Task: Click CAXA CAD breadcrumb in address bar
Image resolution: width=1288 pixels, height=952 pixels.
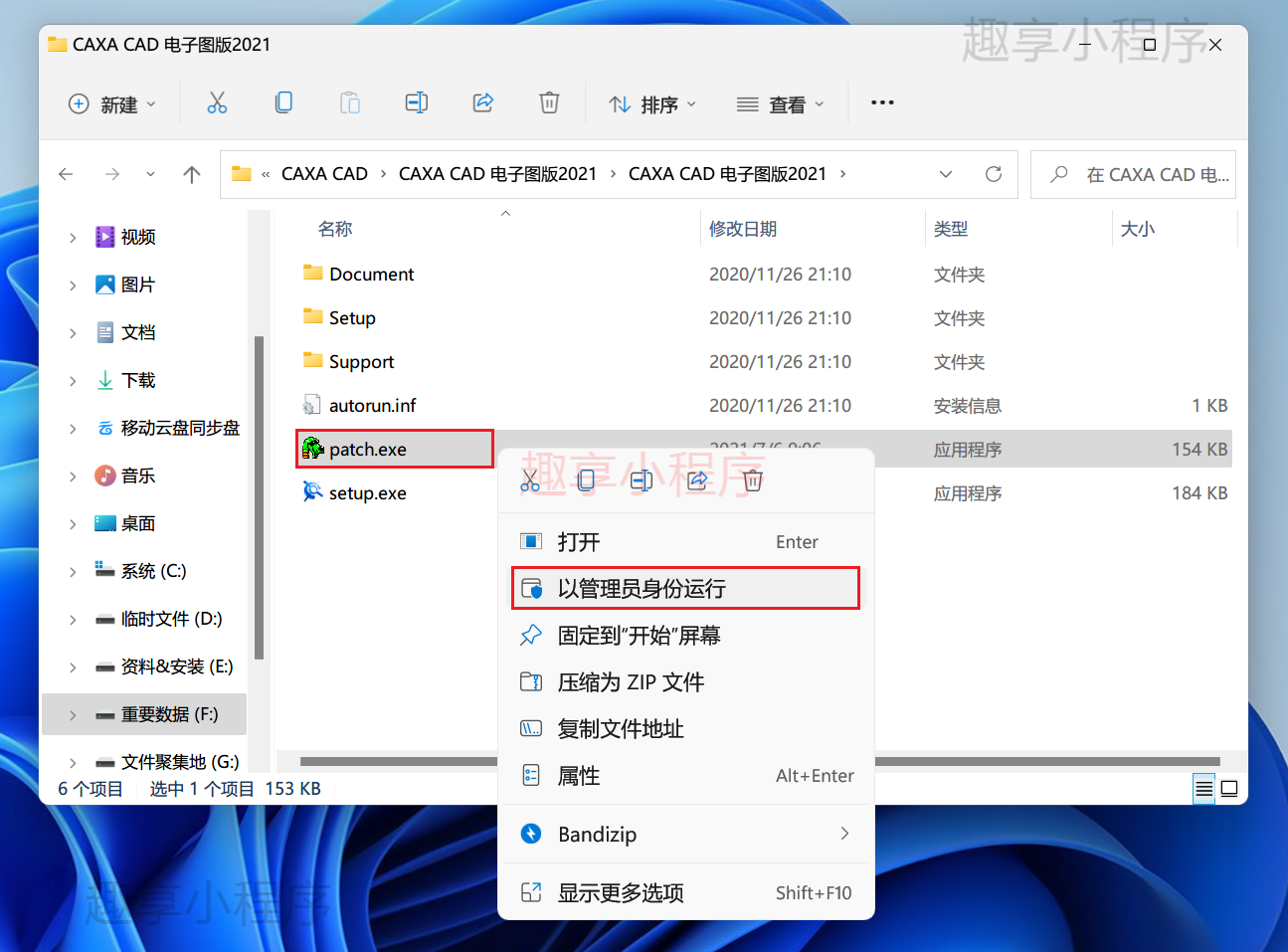Action: [x=324, y=174]
